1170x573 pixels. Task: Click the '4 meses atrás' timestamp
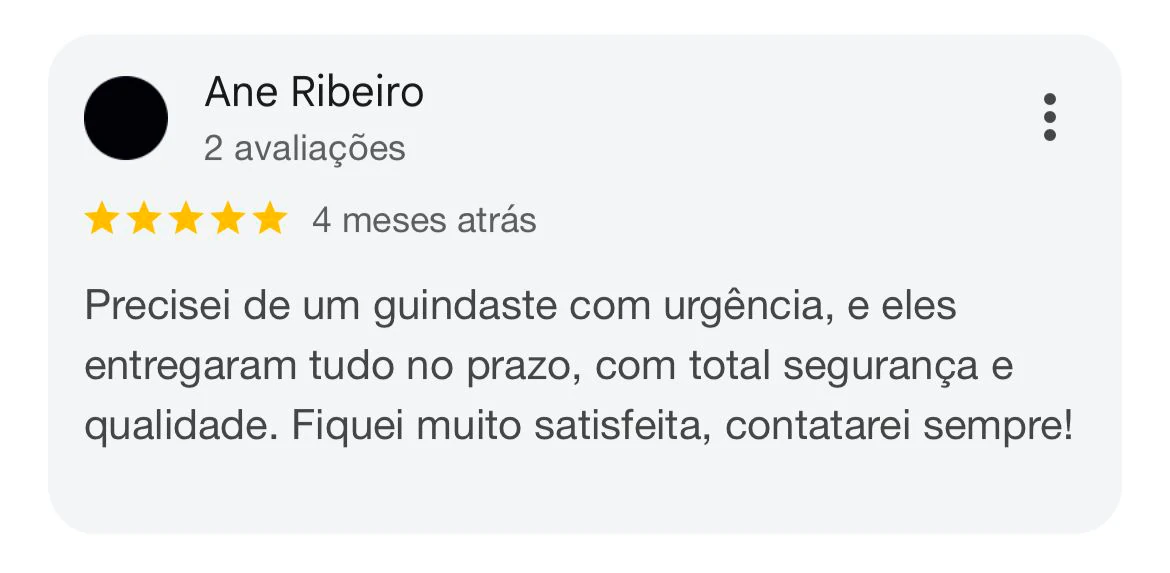424,220
